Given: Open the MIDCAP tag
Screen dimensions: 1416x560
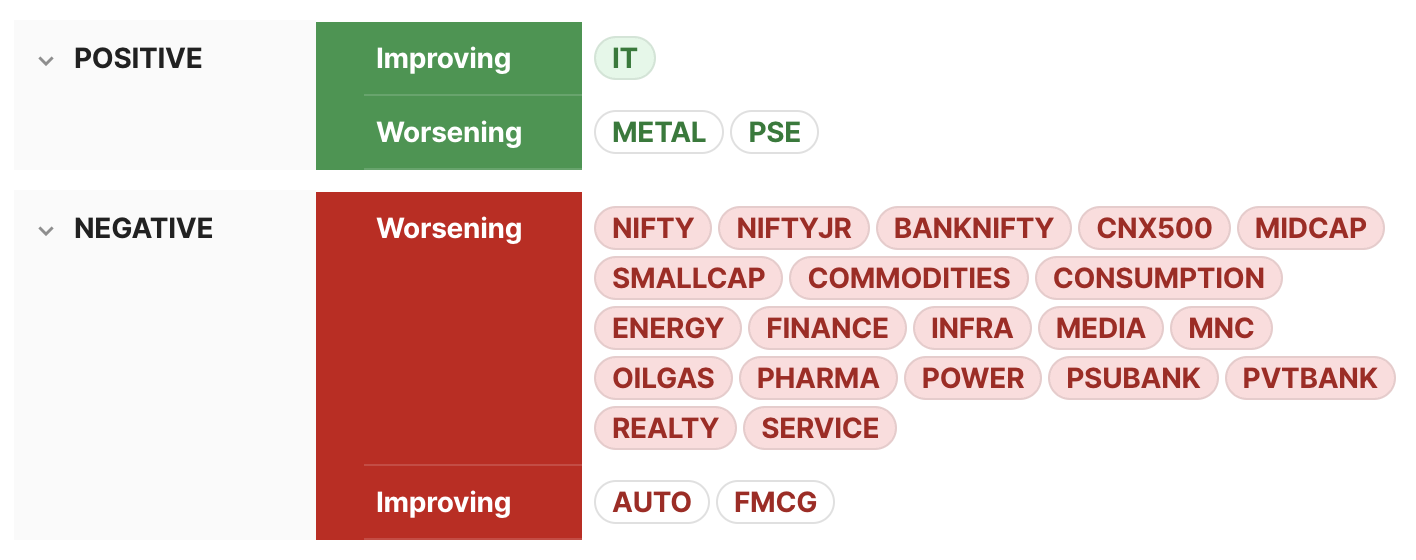Looking at the screenshot, I should click(1310, 229).
